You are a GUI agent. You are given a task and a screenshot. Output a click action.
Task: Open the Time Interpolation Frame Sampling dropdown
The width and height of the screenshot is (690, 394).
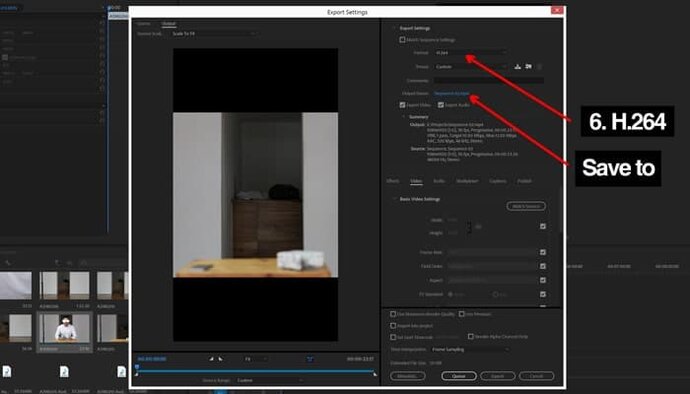tap(470, 349)
